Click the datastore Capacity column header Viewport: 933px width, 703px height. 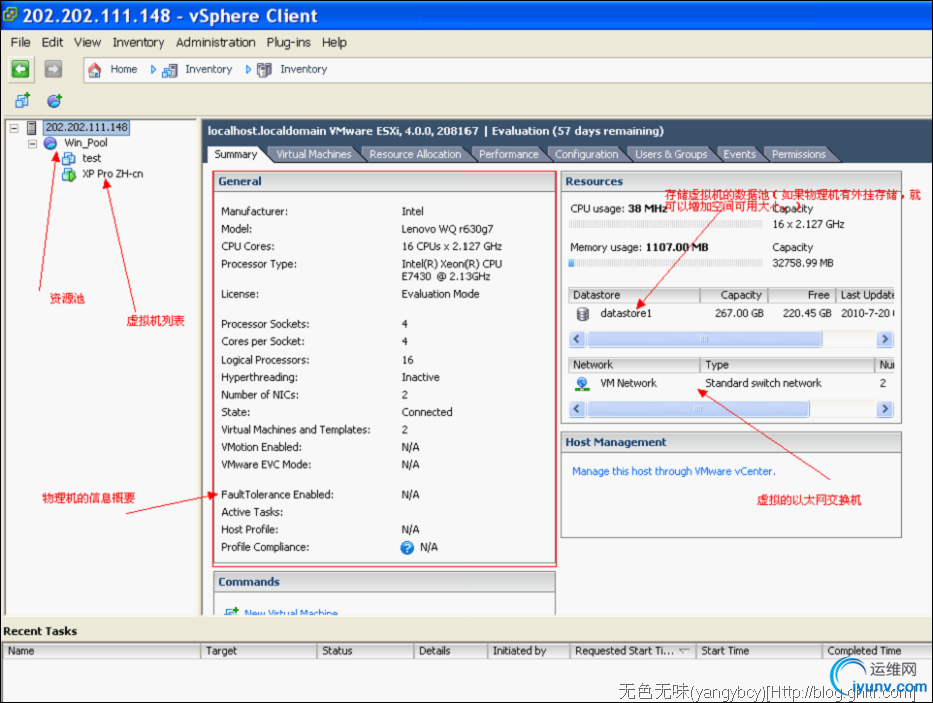[x=734, y=295]
